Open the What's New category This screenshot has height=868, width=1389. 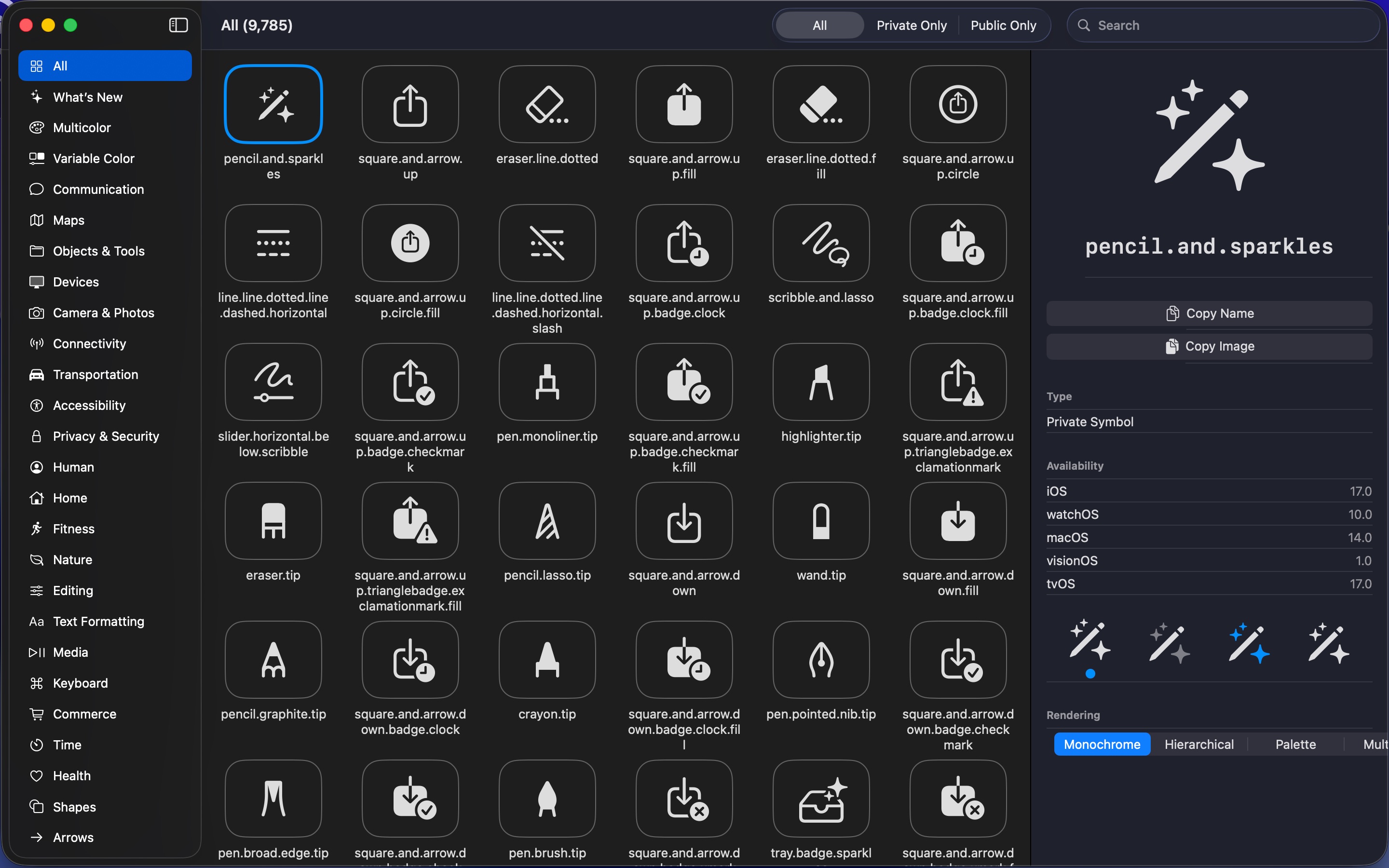coord(105,97)
